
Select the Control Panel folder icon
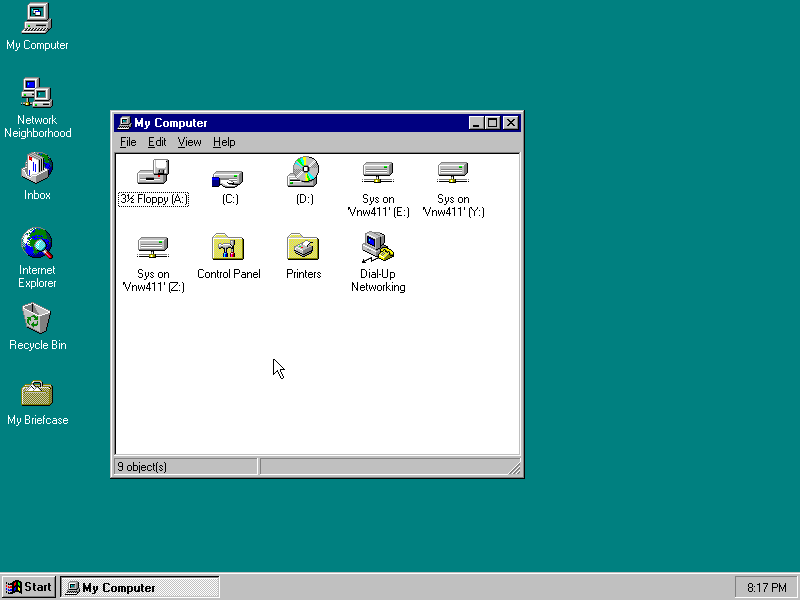point(228,246)
